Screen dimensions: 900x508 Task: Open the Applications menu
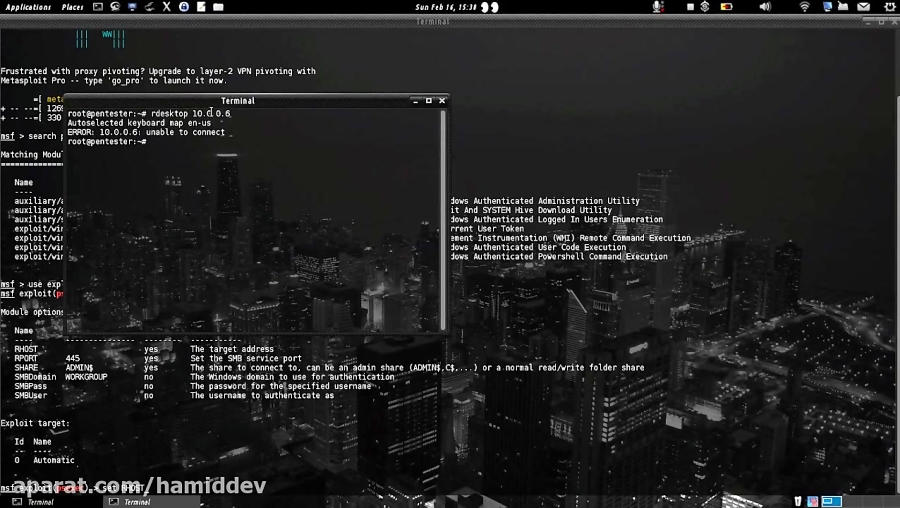tap(28, 7)
